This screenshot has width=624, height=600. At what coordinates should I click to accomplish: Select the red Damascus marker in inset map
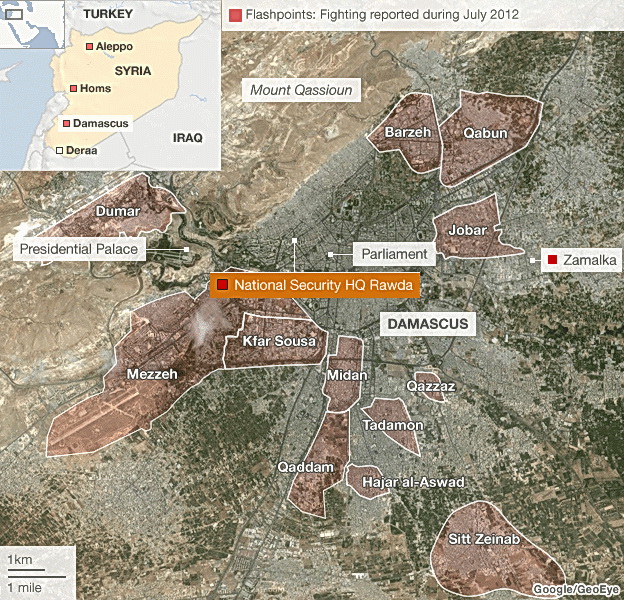66,123
